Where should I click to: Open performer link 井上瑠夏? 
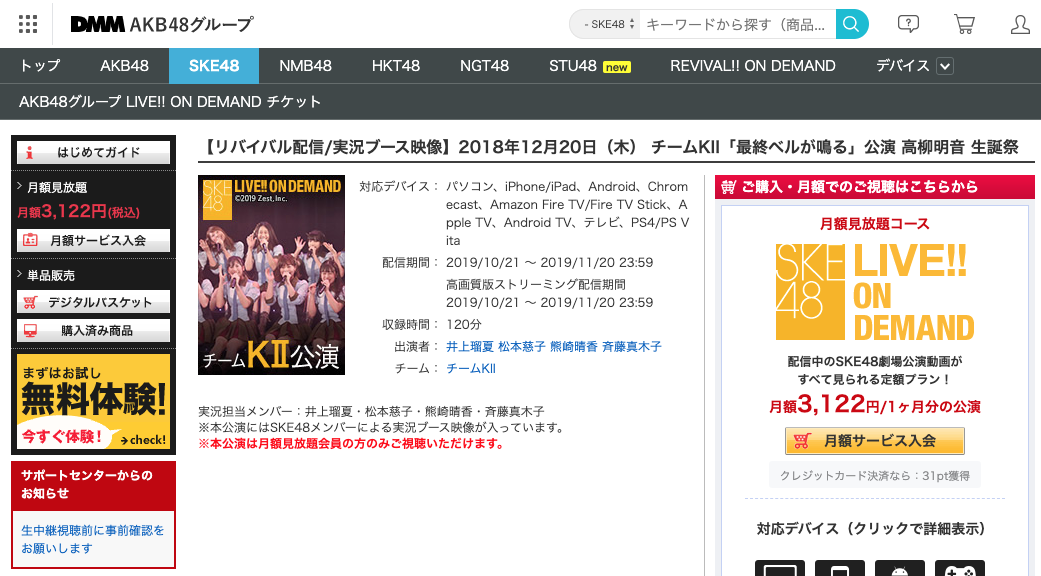[x=470, y=346]
